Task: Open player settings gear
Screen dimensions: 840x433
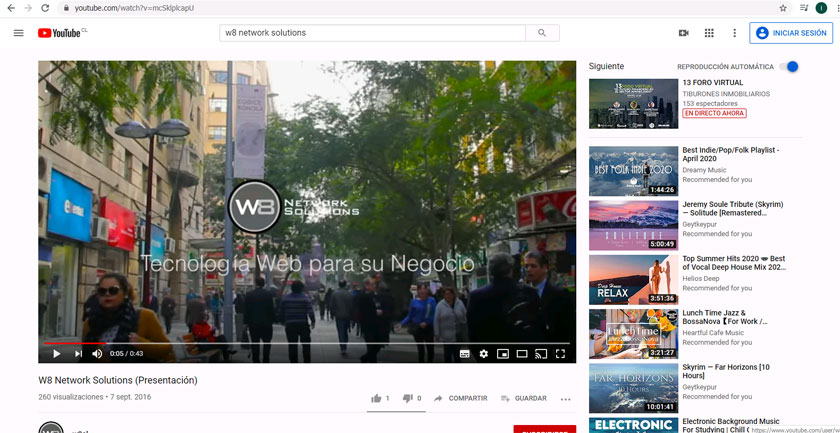Action: (x=484, y=354)
